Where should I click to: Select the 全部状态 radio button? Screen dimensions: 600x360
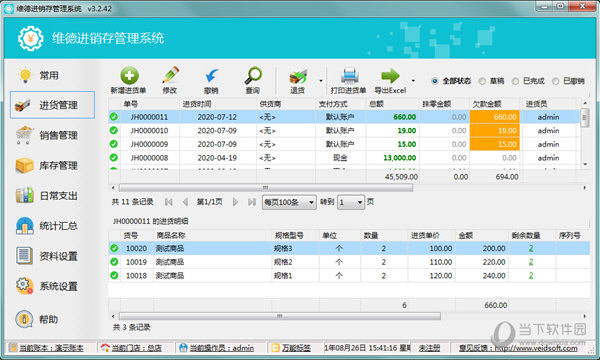click(x=435, y=81)
